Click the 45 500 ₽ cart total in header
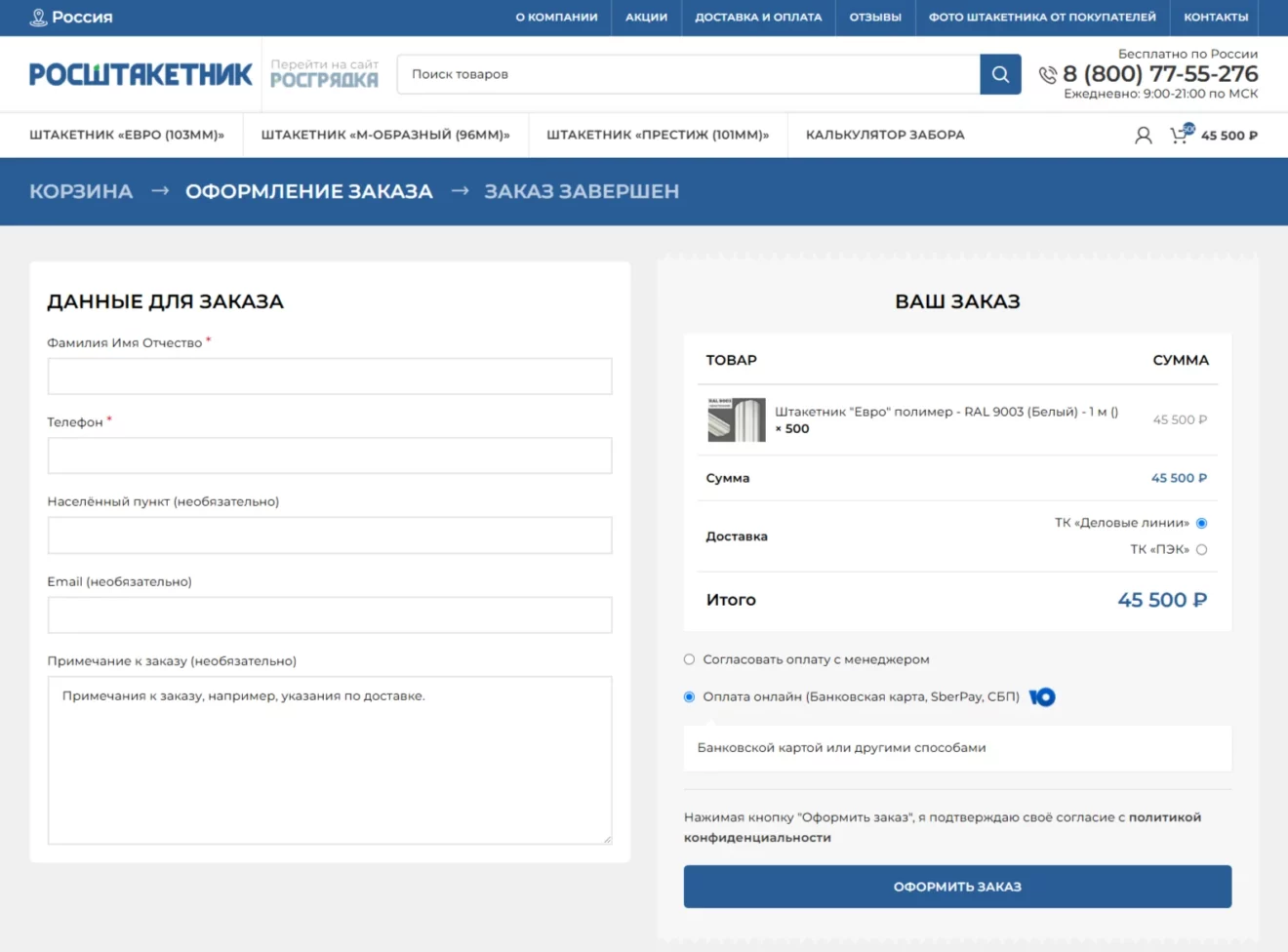Screen dimensions: 1288x952 coord(1229,136)
